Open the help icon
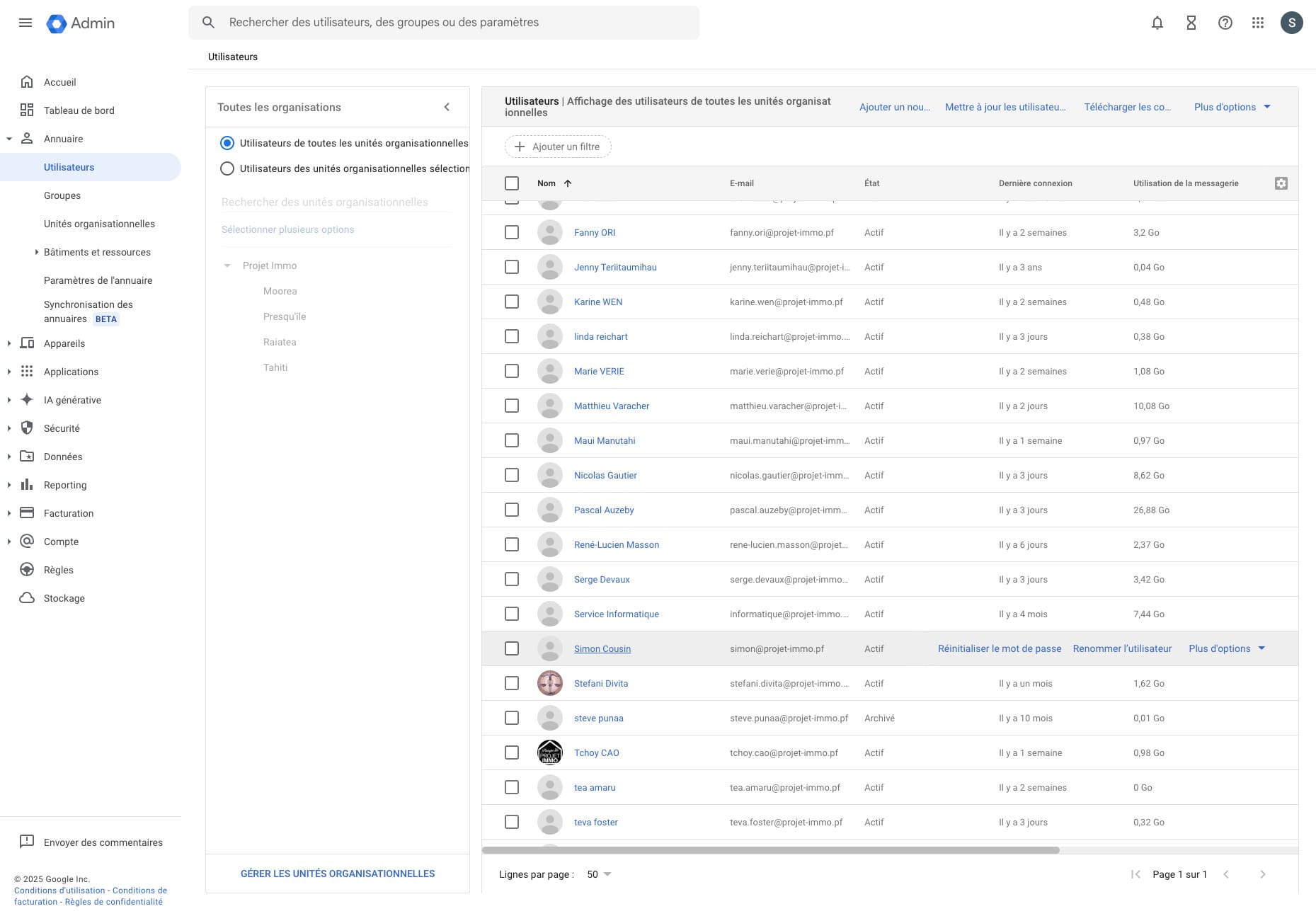 pos(1225,23)
